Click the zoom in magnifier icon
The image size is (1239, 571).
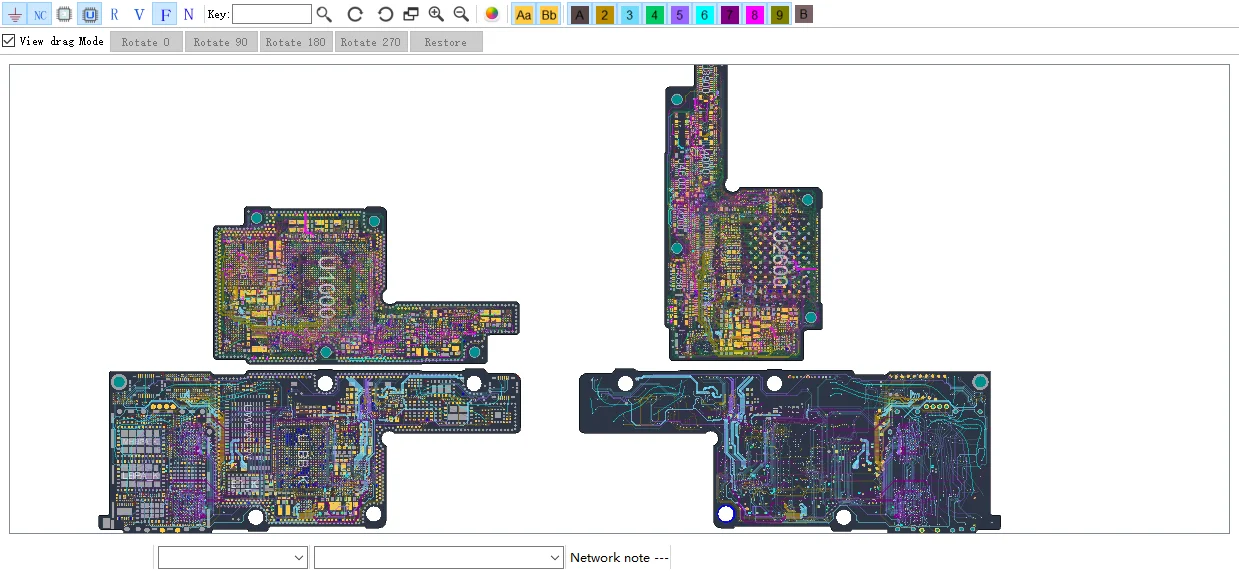click(436, 14)
